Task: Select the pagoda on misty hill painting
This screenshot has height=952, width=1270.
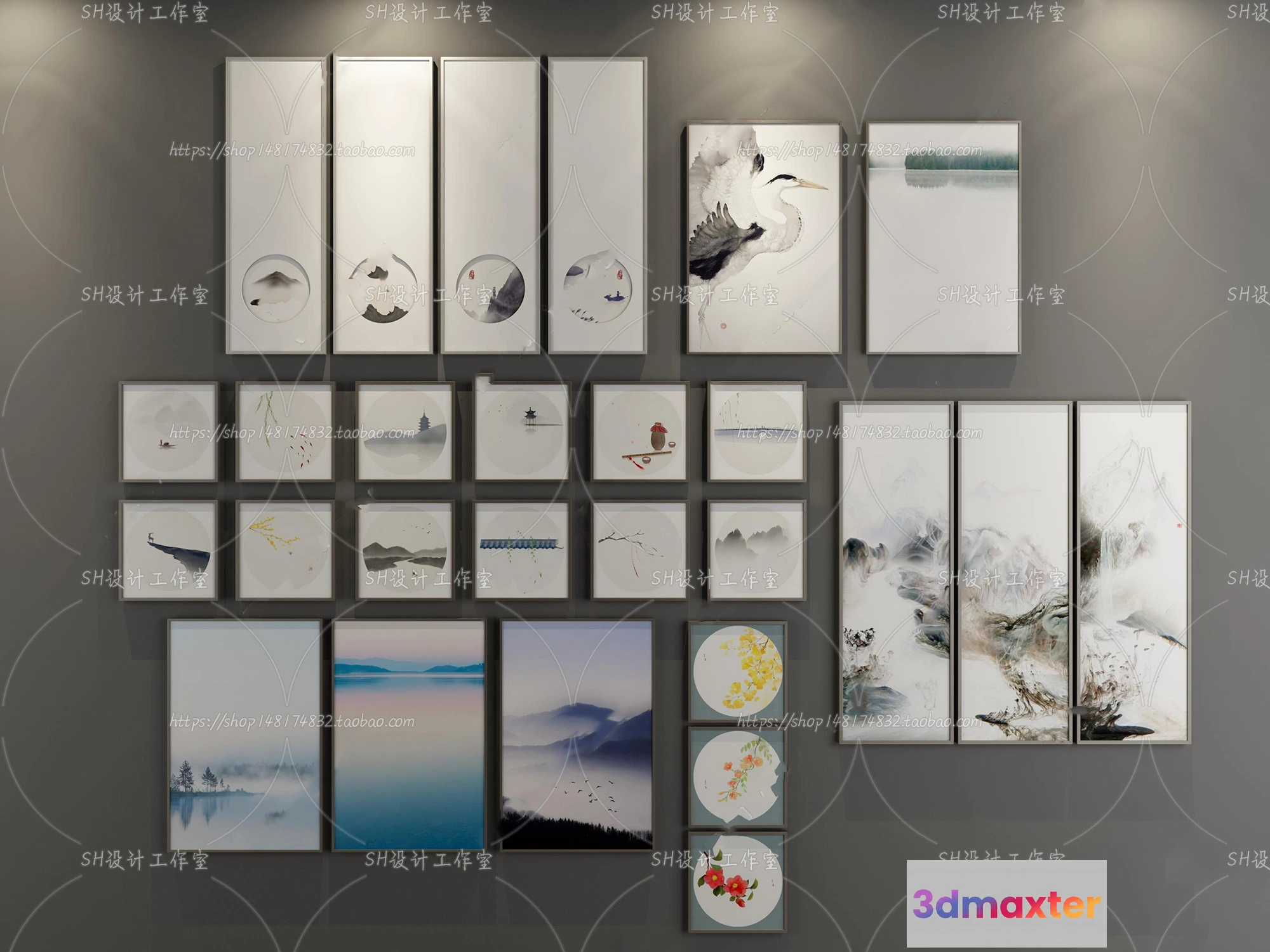Action: [x=404, y=432]
